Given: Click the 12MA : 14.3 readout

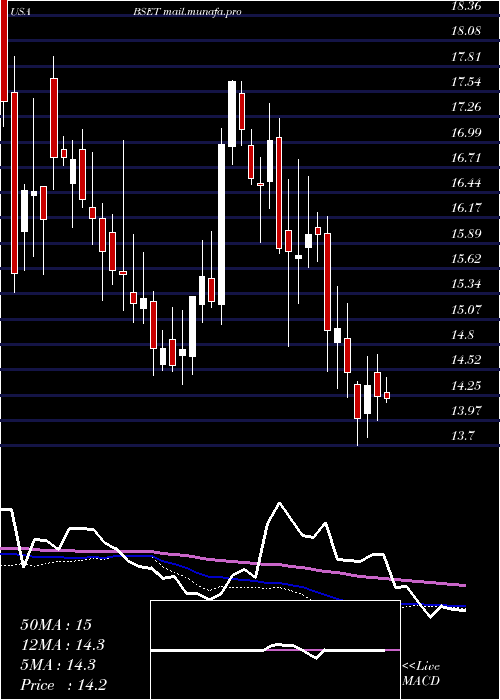Looking at the screenshot, I should point(62,645).
